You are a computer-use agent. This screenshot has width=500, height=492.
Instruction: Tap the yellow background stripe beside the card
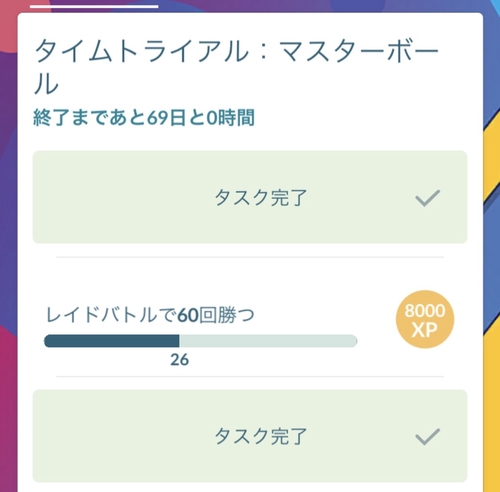pyautogui.click(x=492, y=333)
